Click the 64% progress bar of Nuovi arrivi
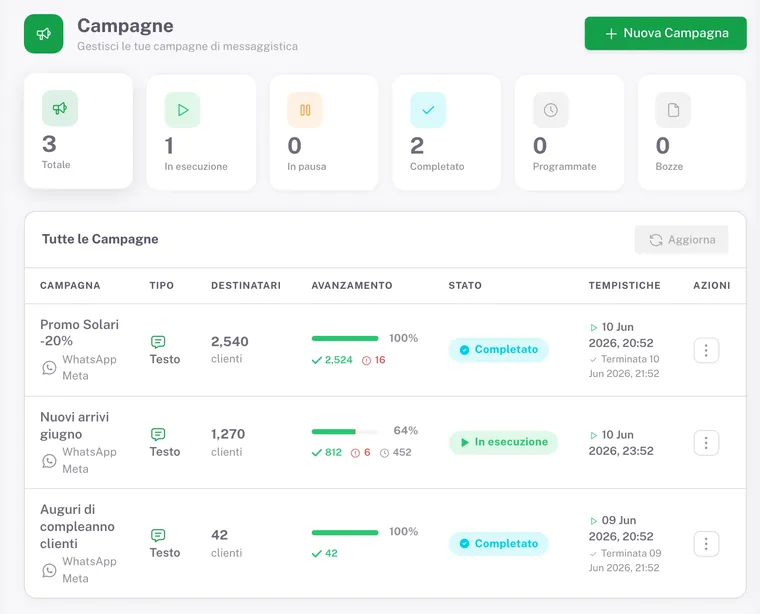760x614 pixels. [345, 431]
